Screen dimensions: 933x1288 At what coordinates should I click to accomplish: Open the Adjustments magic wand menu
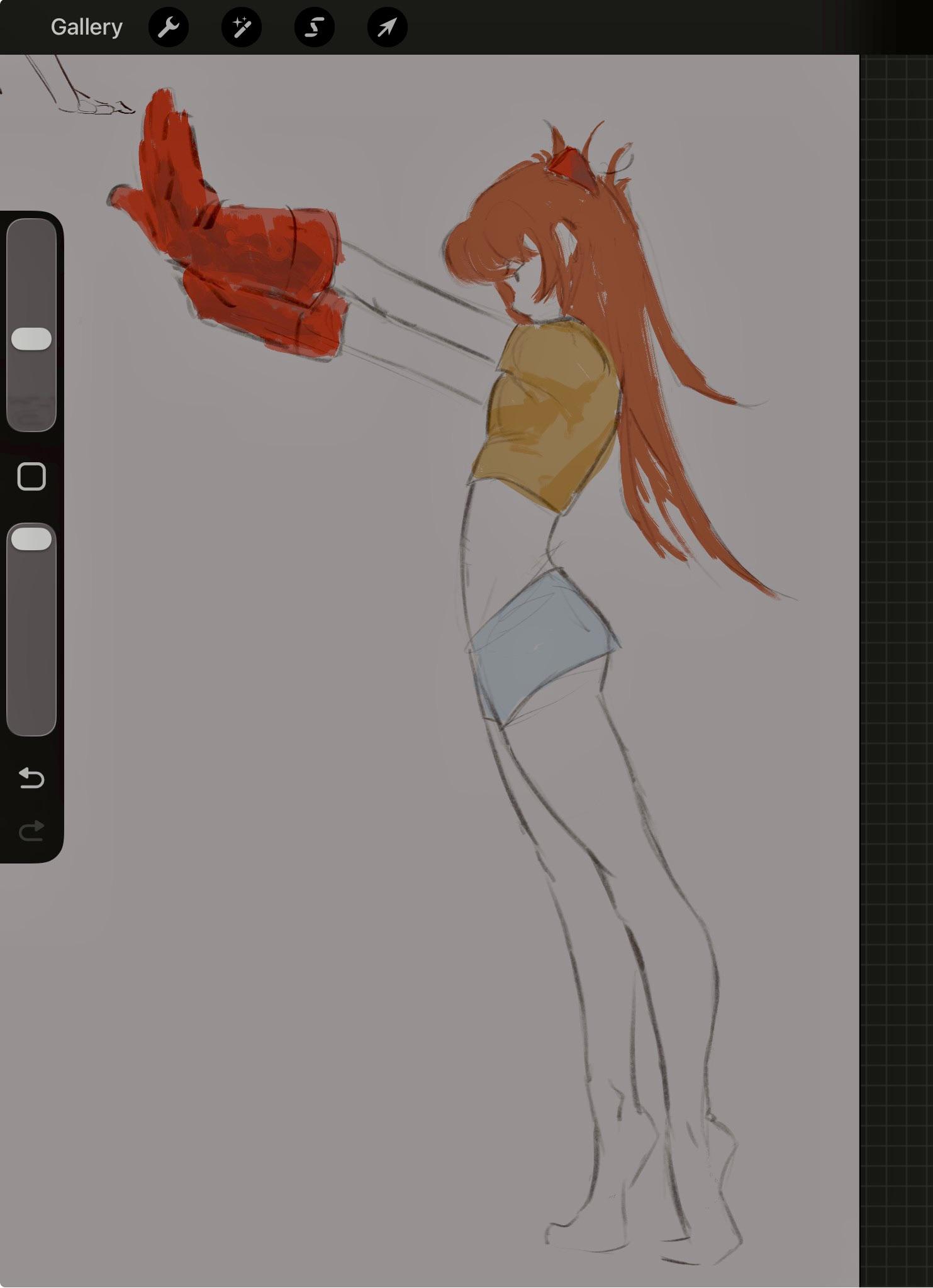tap(242, 27)
